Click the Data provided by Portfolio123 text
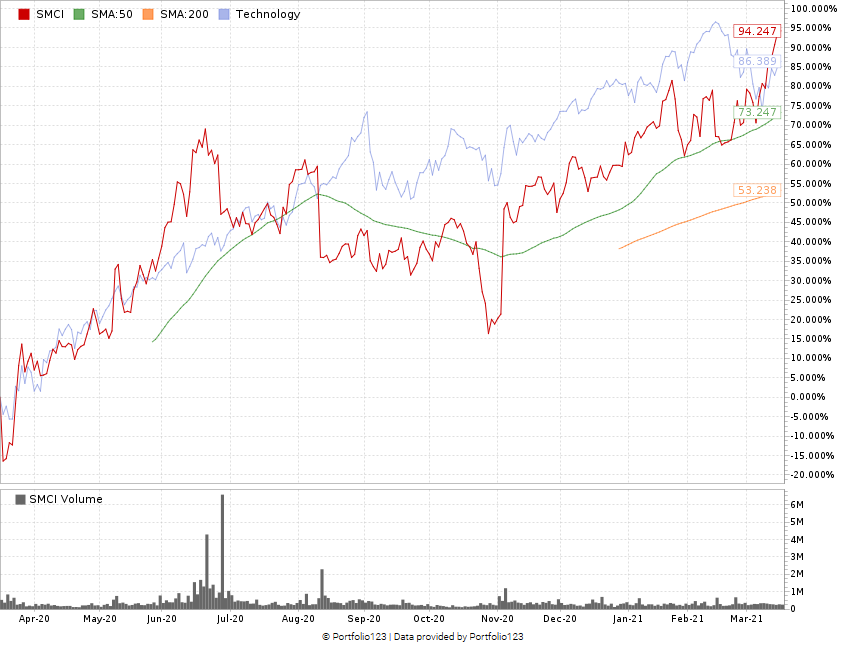 point(459,637)
